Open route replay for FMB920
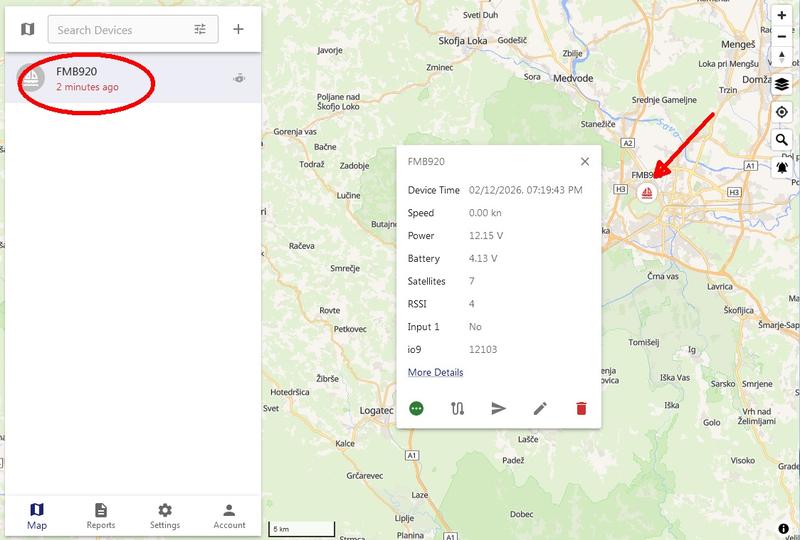 [458, 408]
